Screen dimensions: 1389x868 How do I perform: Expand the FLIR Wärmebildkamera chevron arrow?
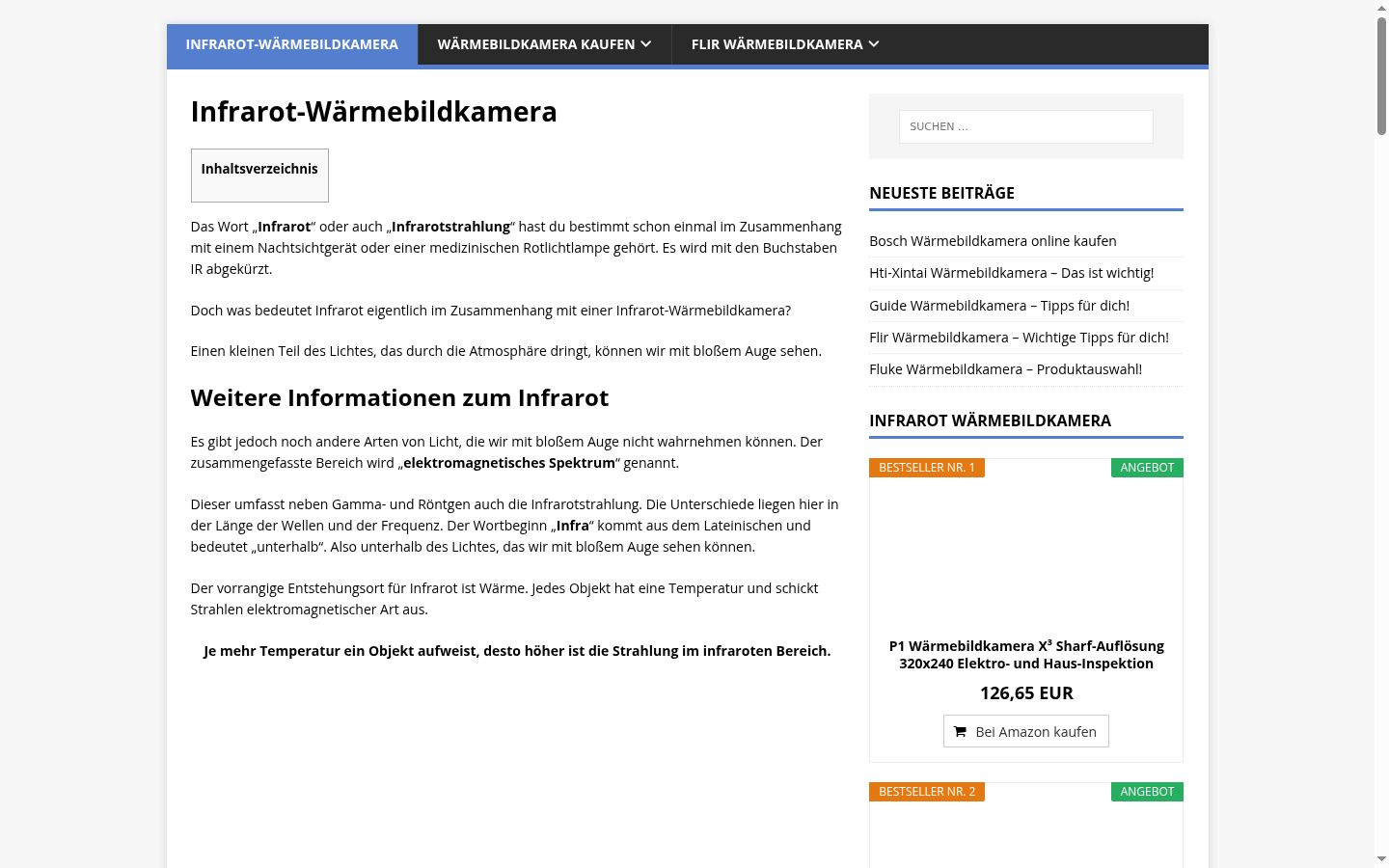click(x=874, y=44)
